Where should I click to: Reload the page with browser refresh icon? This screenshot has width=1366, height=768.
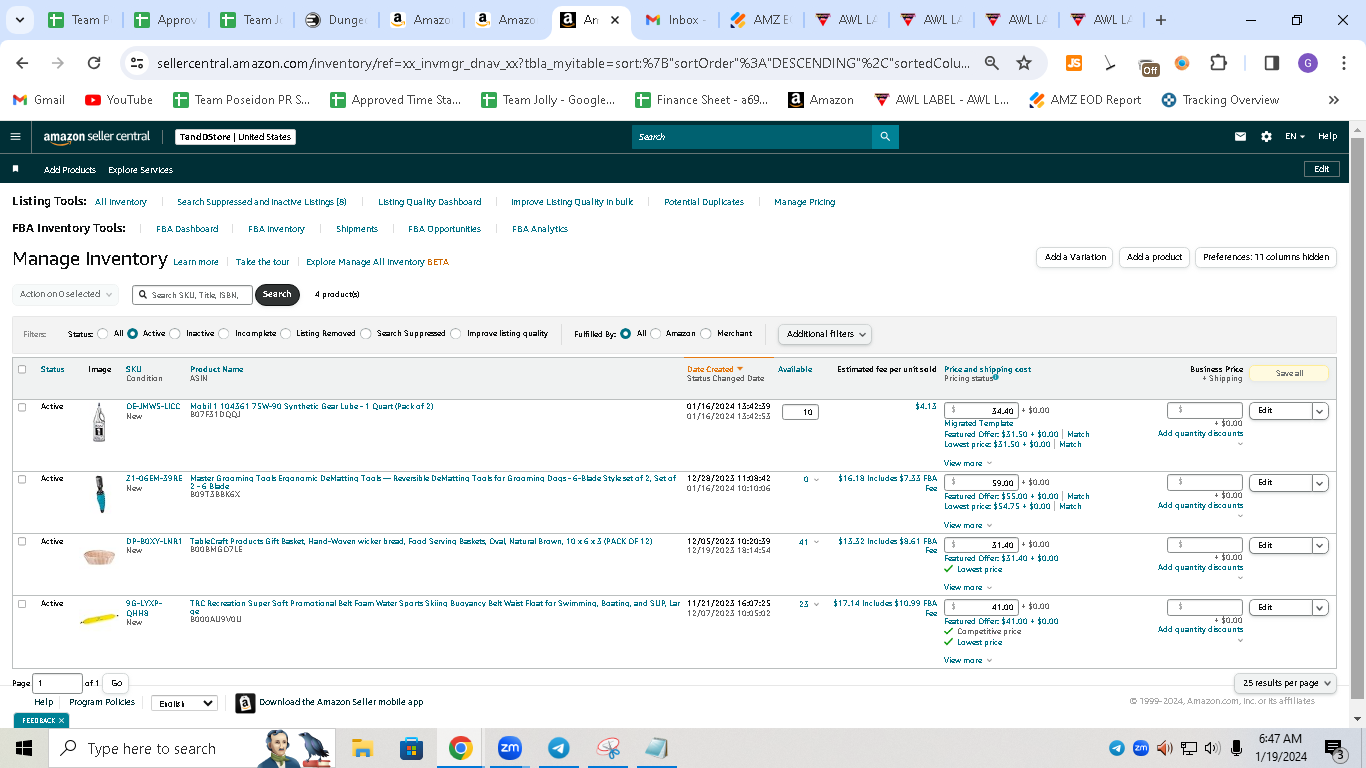[x=94, y=63]
